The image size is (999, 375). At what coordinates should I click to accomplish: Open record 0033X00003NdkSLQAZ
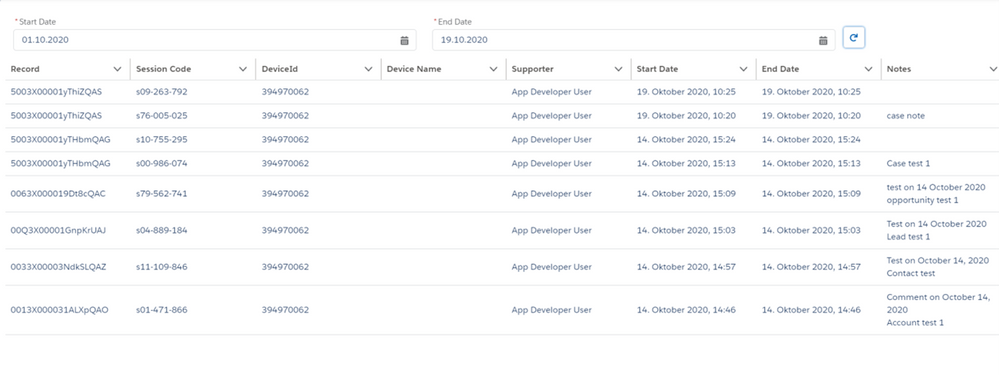point(58,267)
